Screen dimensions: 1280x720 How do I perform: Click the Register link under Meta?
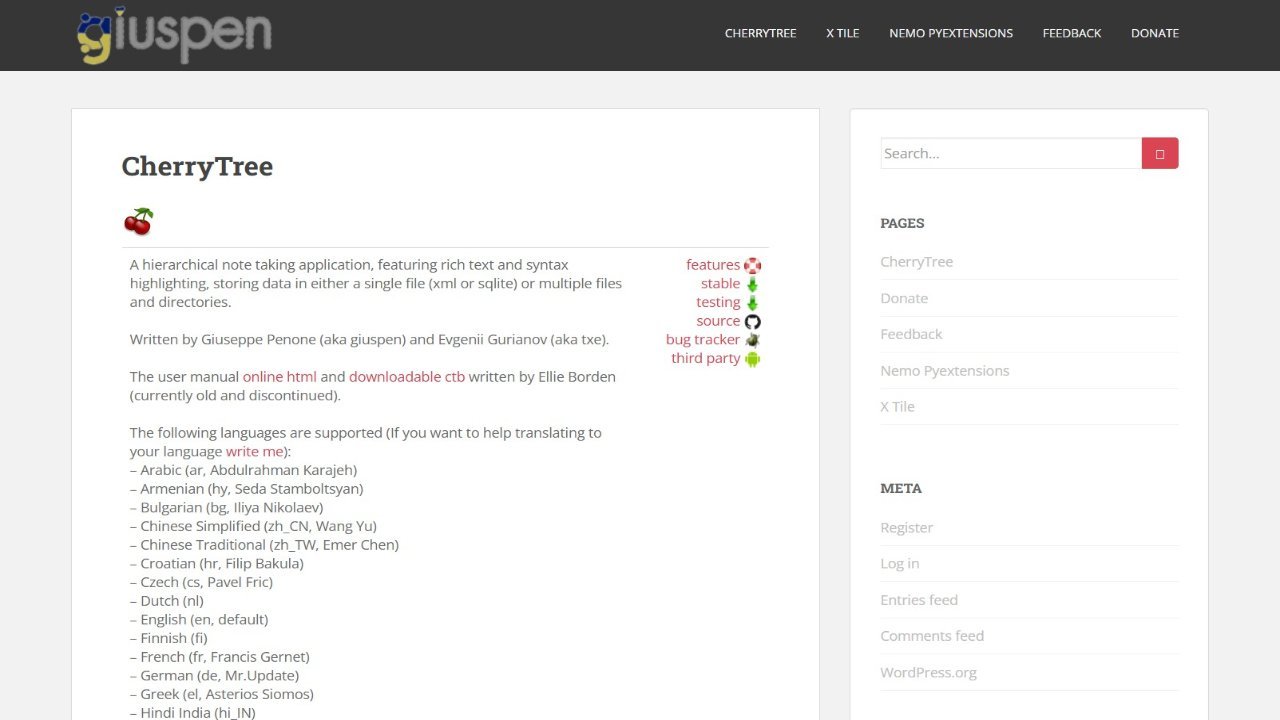[907, 527]
